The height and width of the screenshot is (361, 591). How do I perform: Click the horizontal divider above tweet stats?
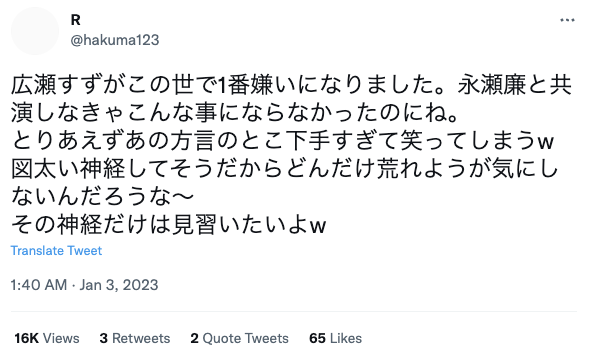pyautogui.click(x=294, y=312)
